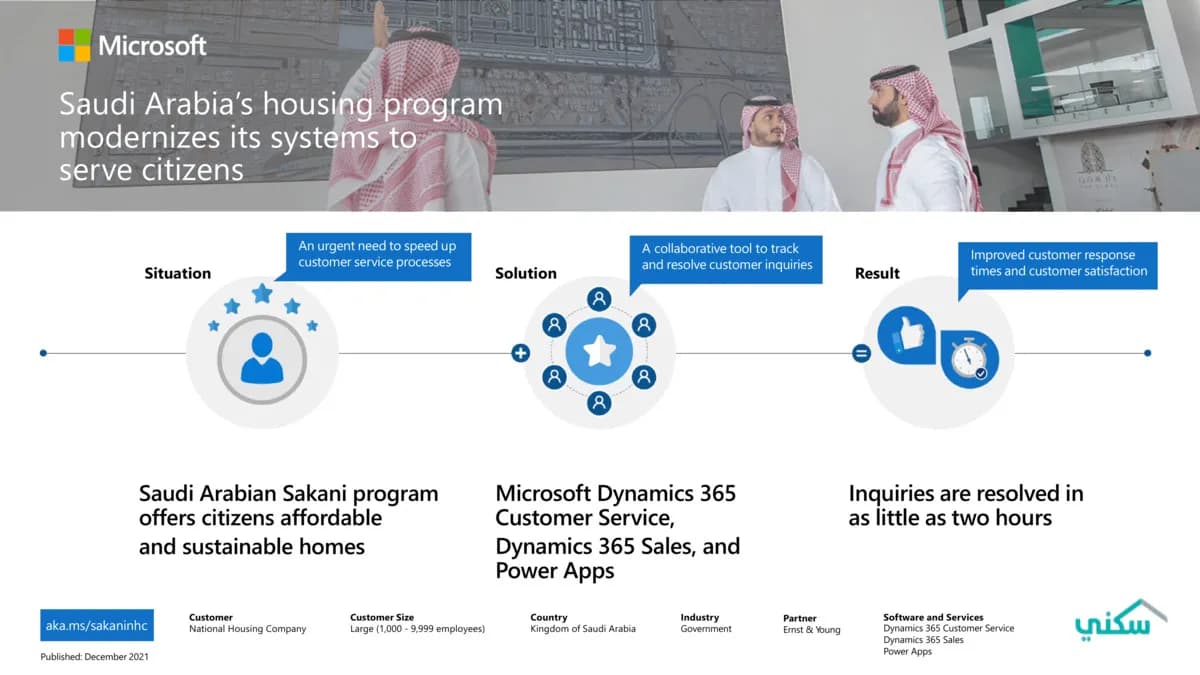
Task: Click the thumbs-up icon under Result
Action: click(906, 335)
